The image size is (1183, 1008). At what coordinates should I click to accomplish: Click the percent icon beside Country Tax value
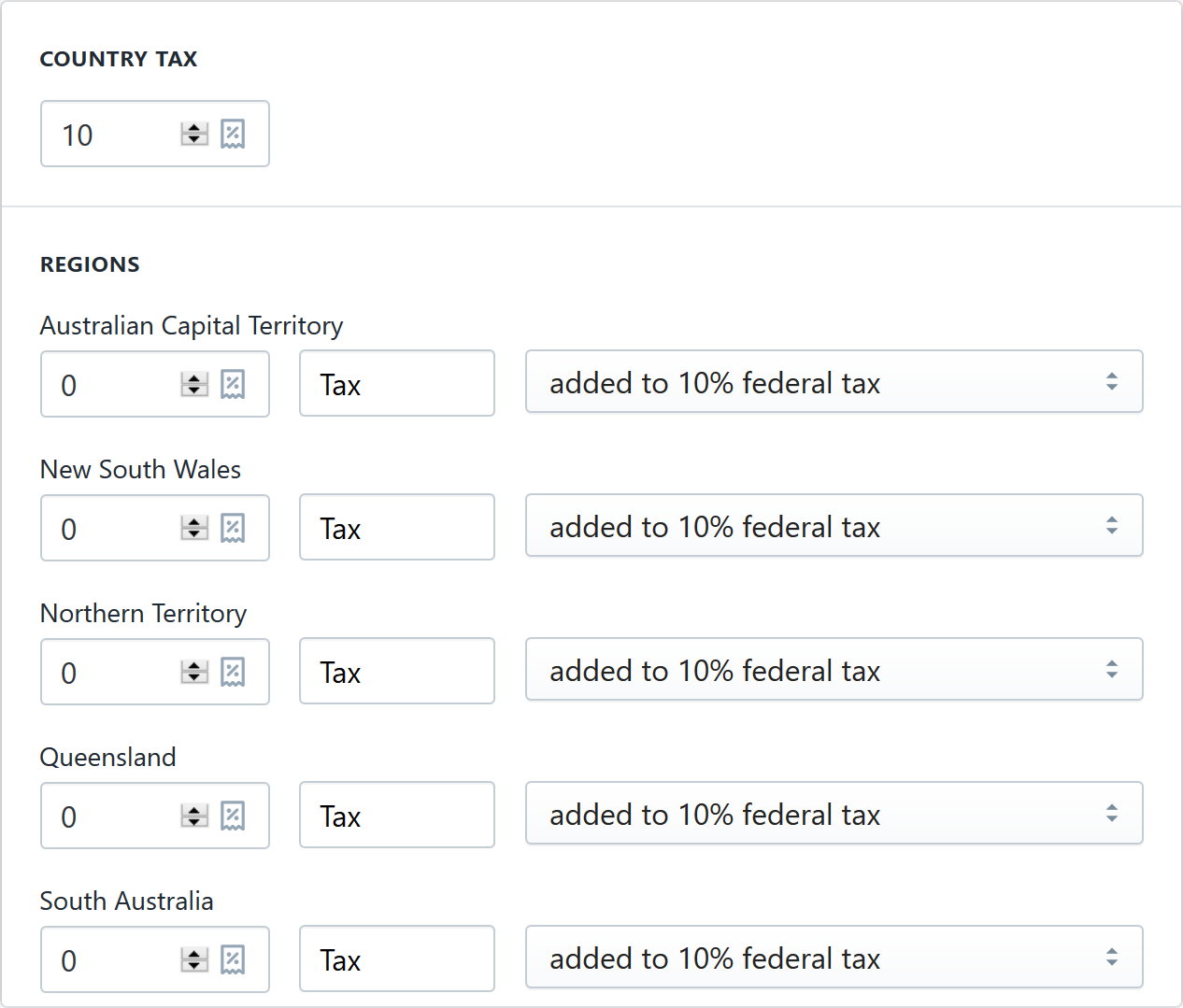(233, 134)
